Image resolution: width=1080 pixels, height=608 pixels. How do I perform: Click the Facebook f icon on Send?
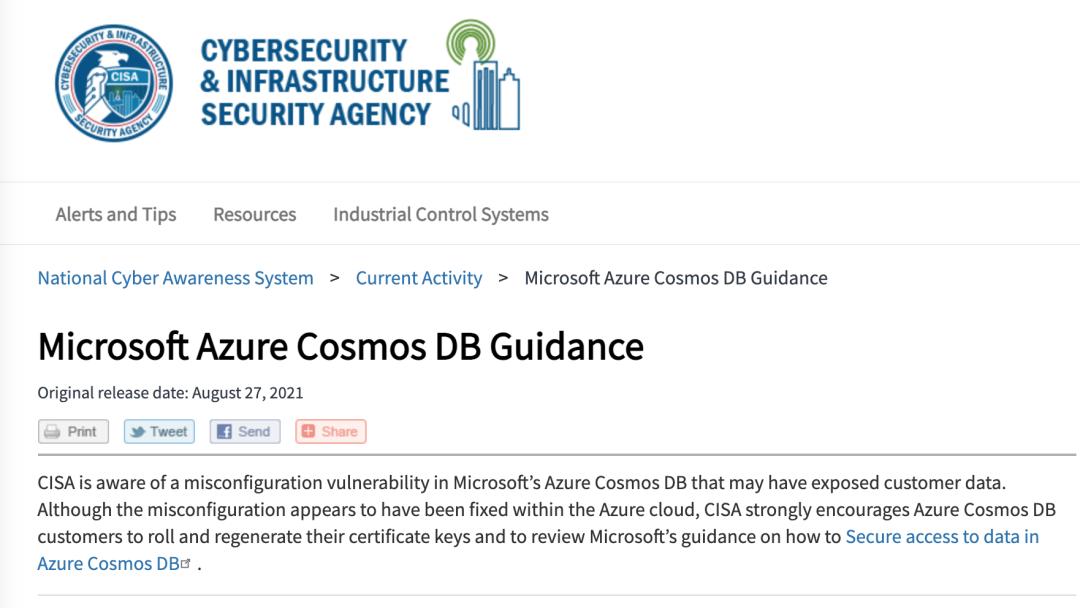[224, 432]
